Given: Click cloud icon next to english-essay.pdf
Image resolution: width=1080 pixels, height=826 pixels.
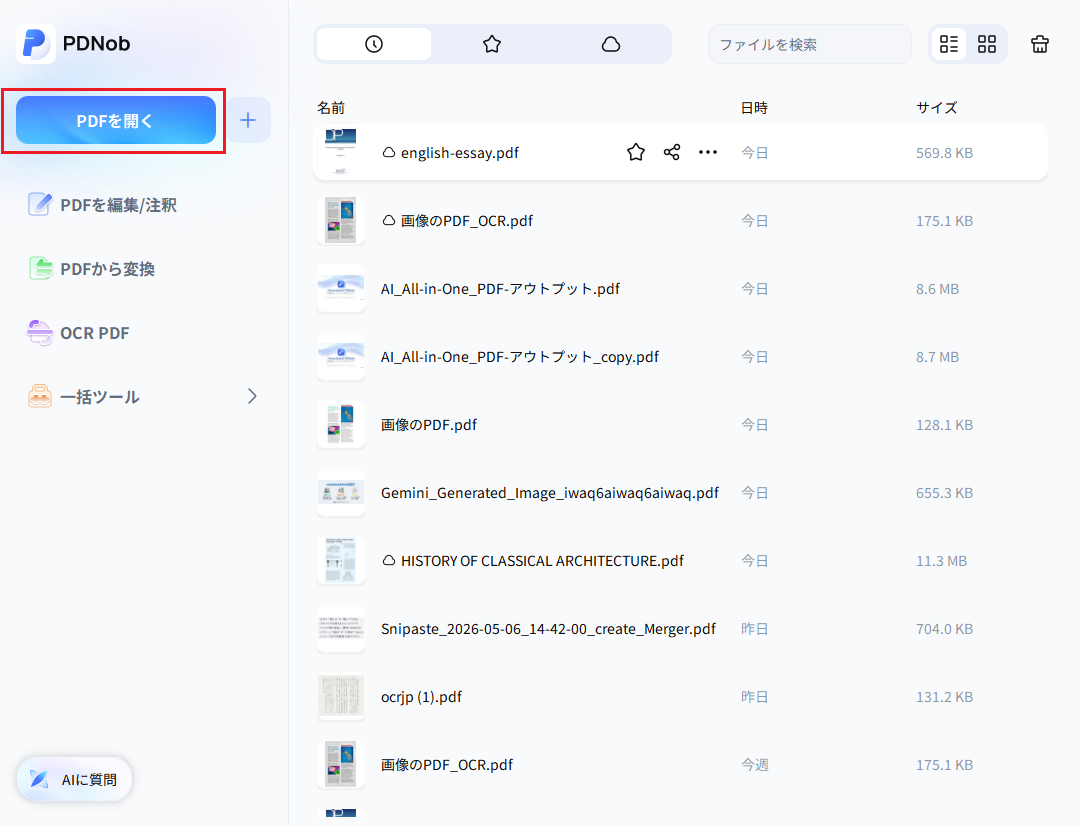Looking at the screenshot, I should [x=388, y=152].
